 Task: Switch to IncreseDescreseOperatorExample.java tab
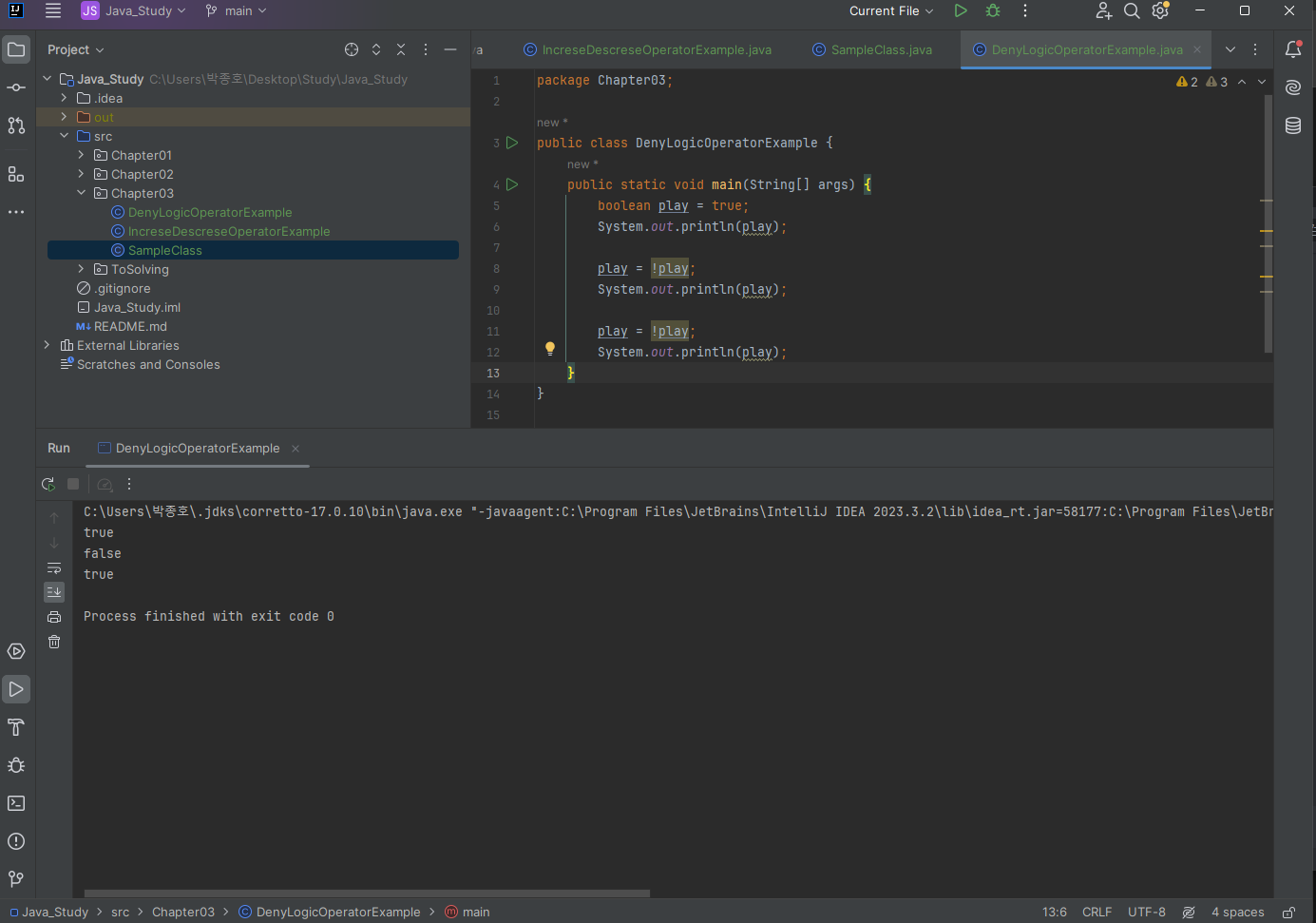pyautogui.click(x=656, y=49)
